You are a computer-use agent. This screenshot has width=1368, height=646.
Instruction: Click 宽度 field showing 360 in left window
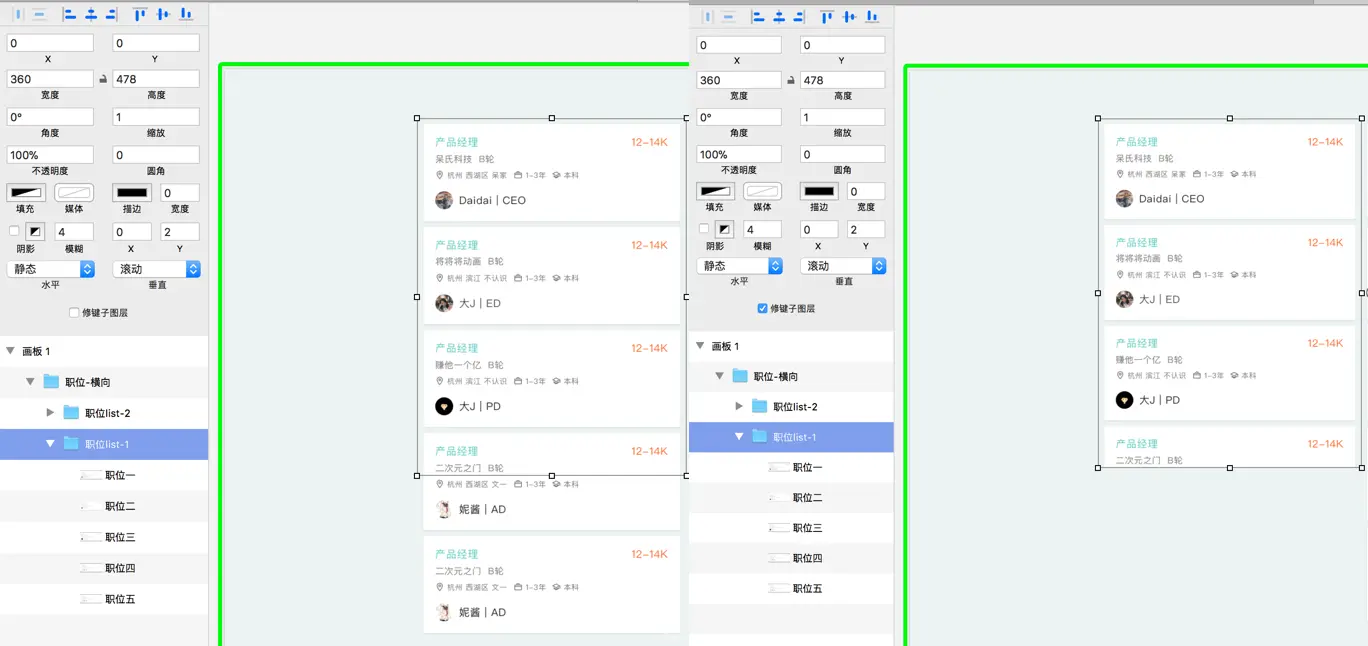pyautogui.click(x=50, y=79)
